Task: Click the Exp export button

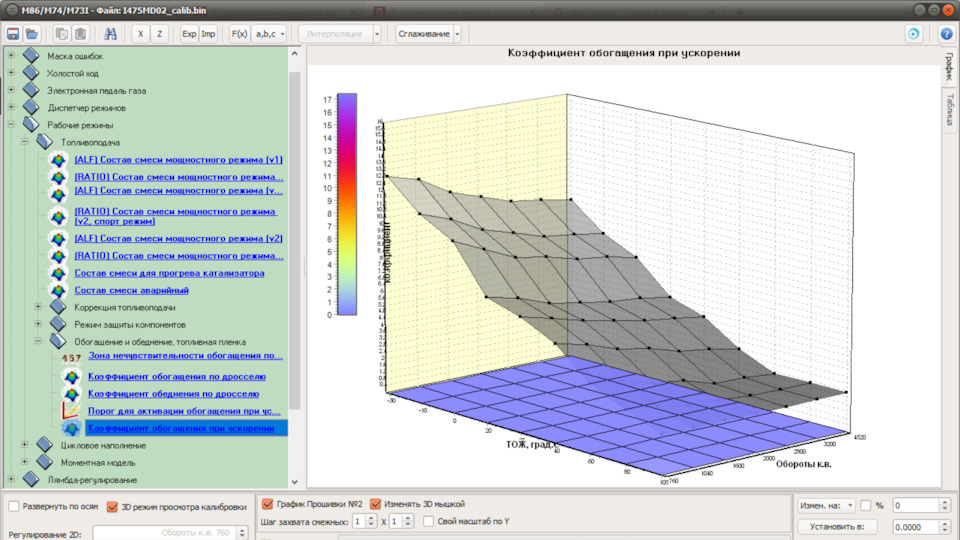Action: click(x=189, y=34)
